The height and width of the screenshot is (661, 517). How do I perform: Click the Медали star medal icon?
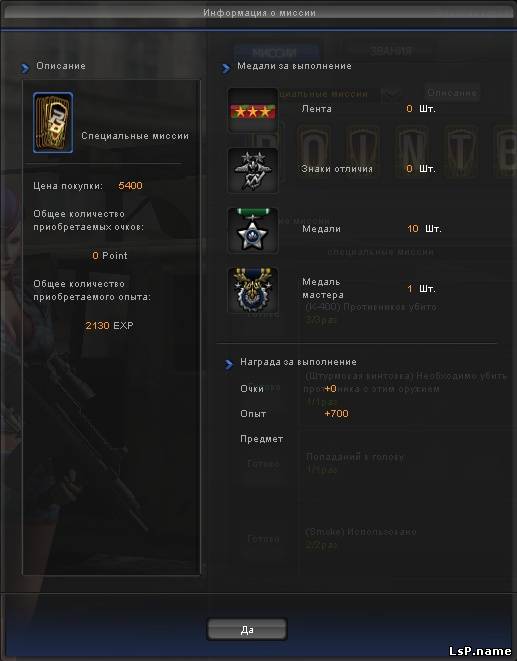253,230
